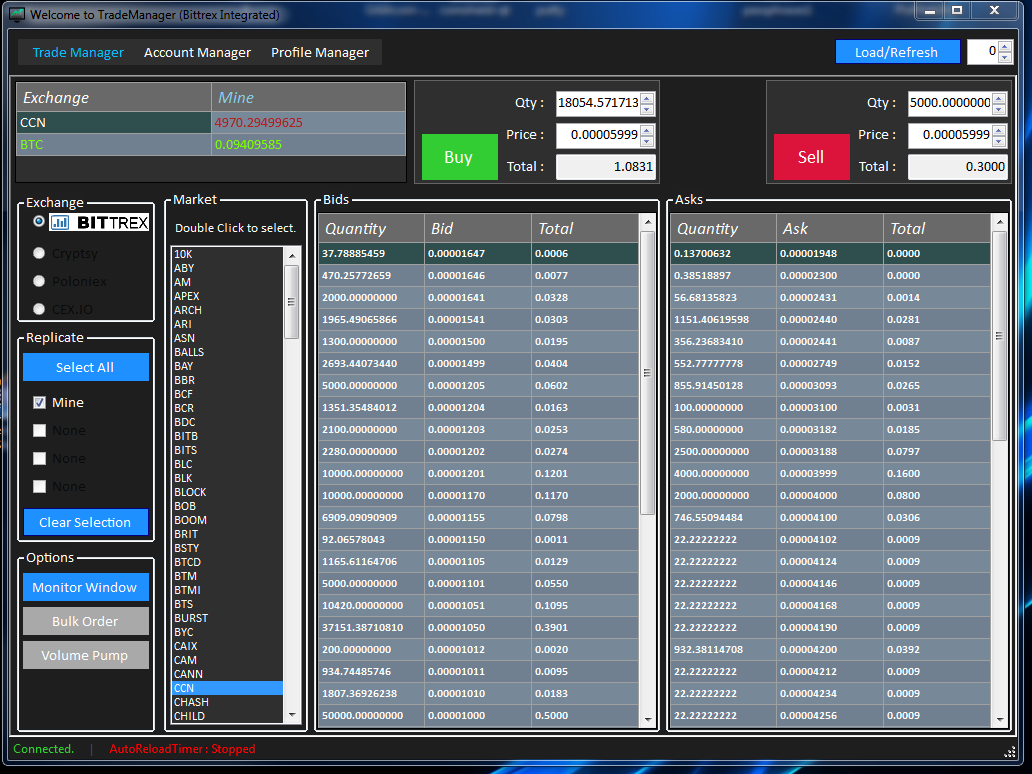Click the Market list scrollbar down arrow
The width and height of the screenshot is (1032, 774).
click(292, 715)
